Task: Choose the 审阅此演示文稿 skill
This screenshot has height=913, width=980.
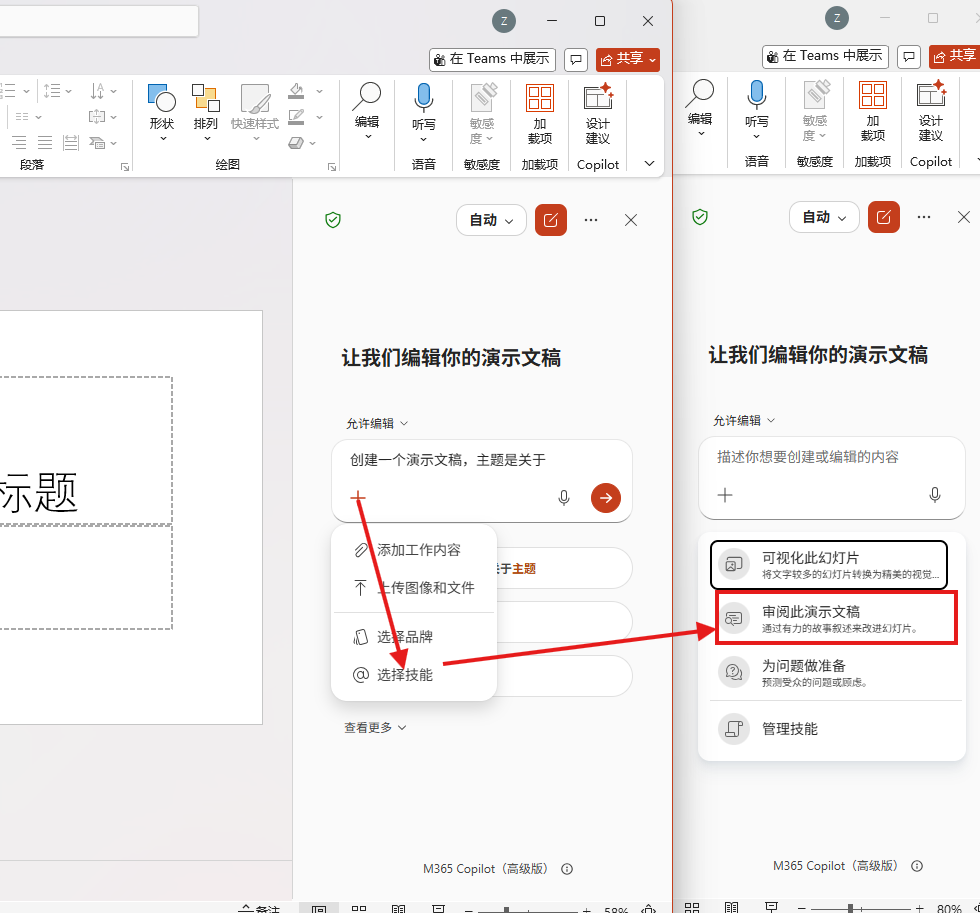Action: pos(836,618)
